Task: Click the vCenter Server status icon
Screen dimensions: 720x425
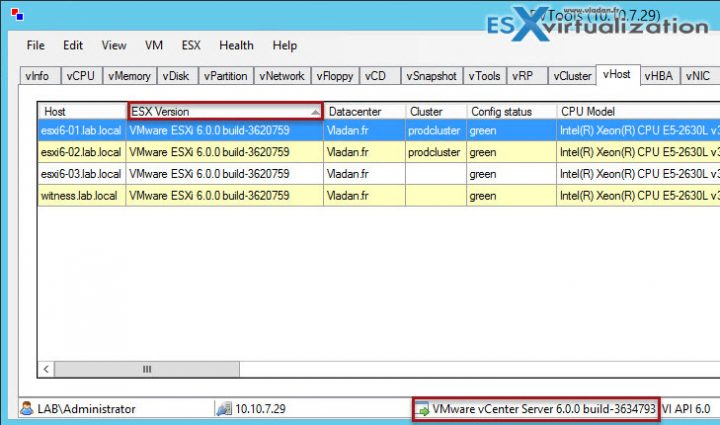Action: click(422, 408)
